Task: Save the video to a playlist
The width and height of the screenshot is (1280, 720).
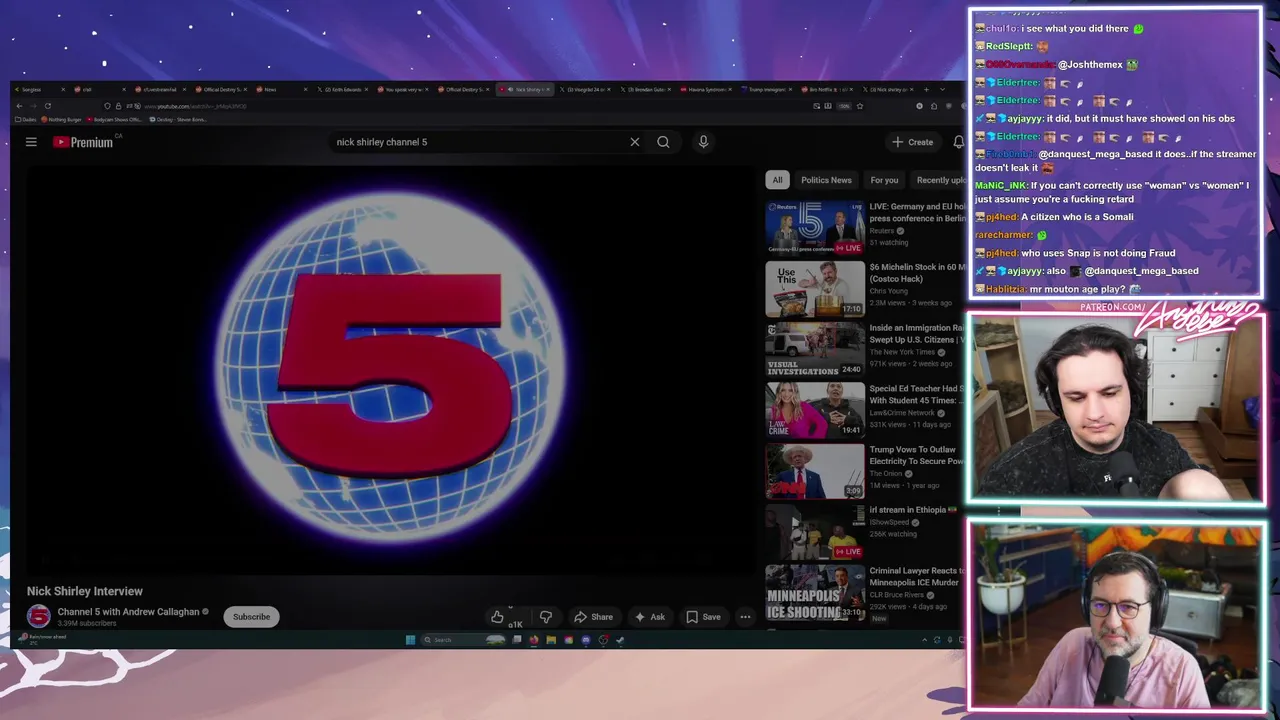Action: (x=703, y=617)
